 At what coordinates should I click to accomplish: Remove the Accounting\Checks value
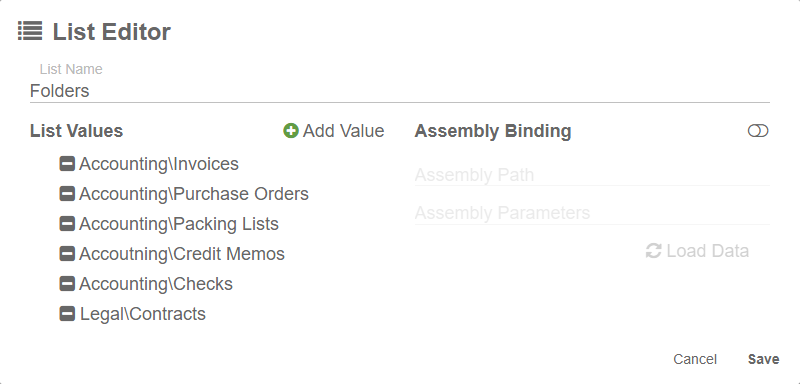[67, 284]
